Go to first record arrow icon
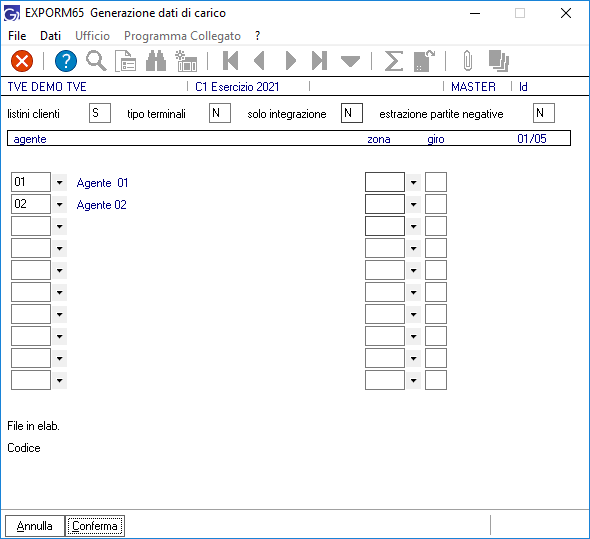Image resolution: width=590 pixels, height=539 pixels. 230,61
